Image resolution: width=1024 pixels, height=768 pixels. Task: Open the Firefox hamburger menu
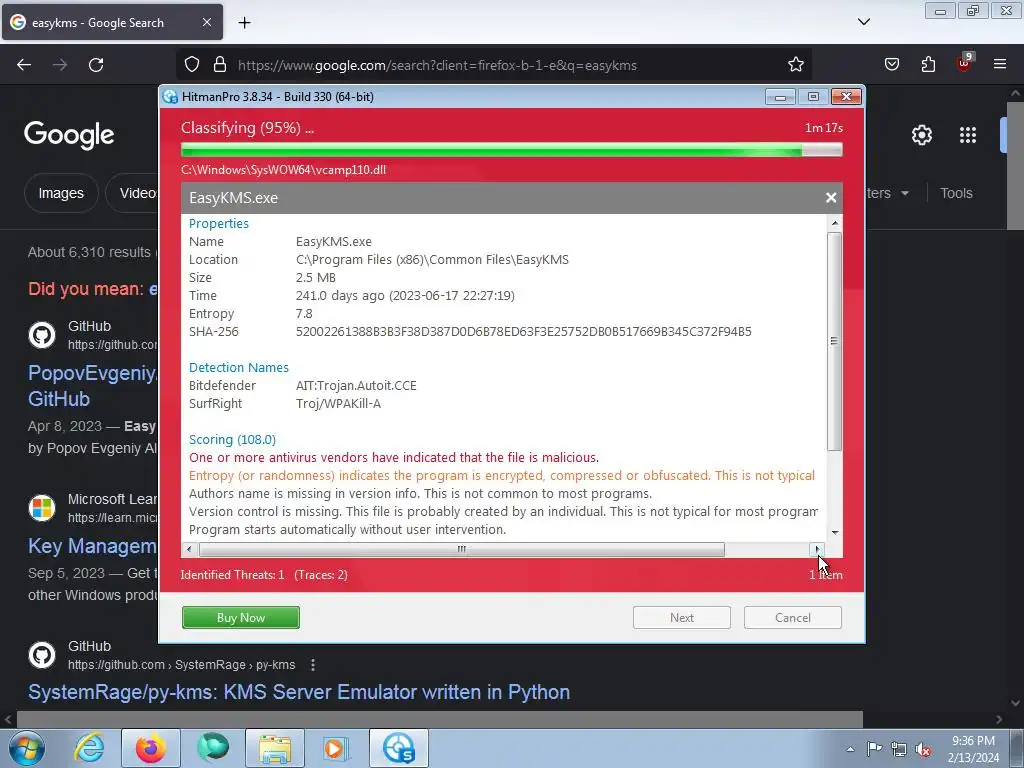tap(1000, 65)
